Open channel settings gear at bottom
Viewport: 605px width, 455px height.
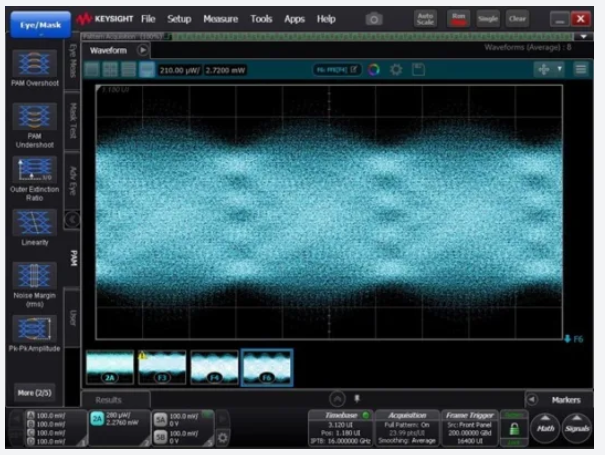coord(222,438)
